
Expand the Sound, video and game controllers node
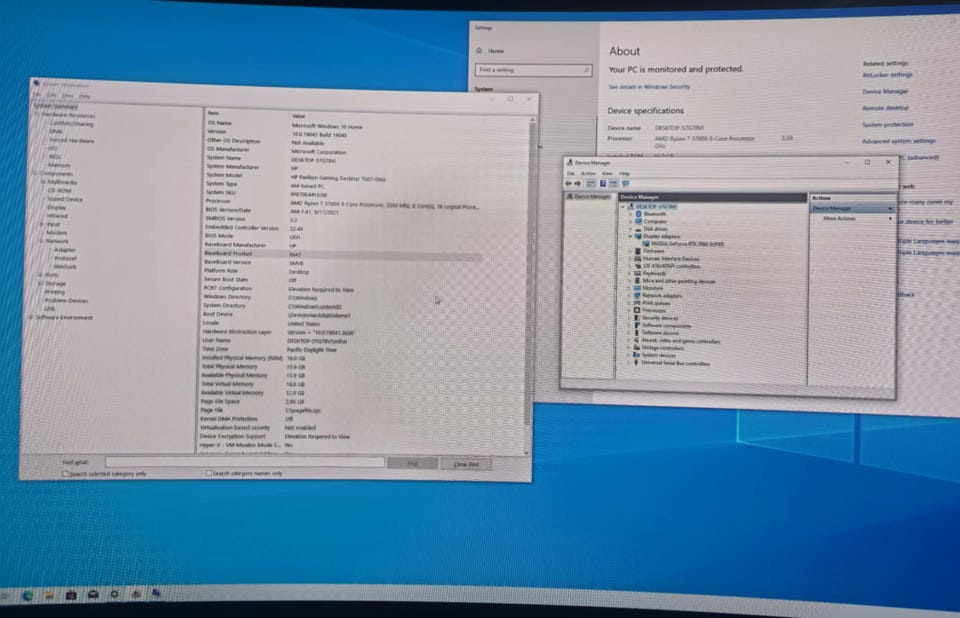629,341
